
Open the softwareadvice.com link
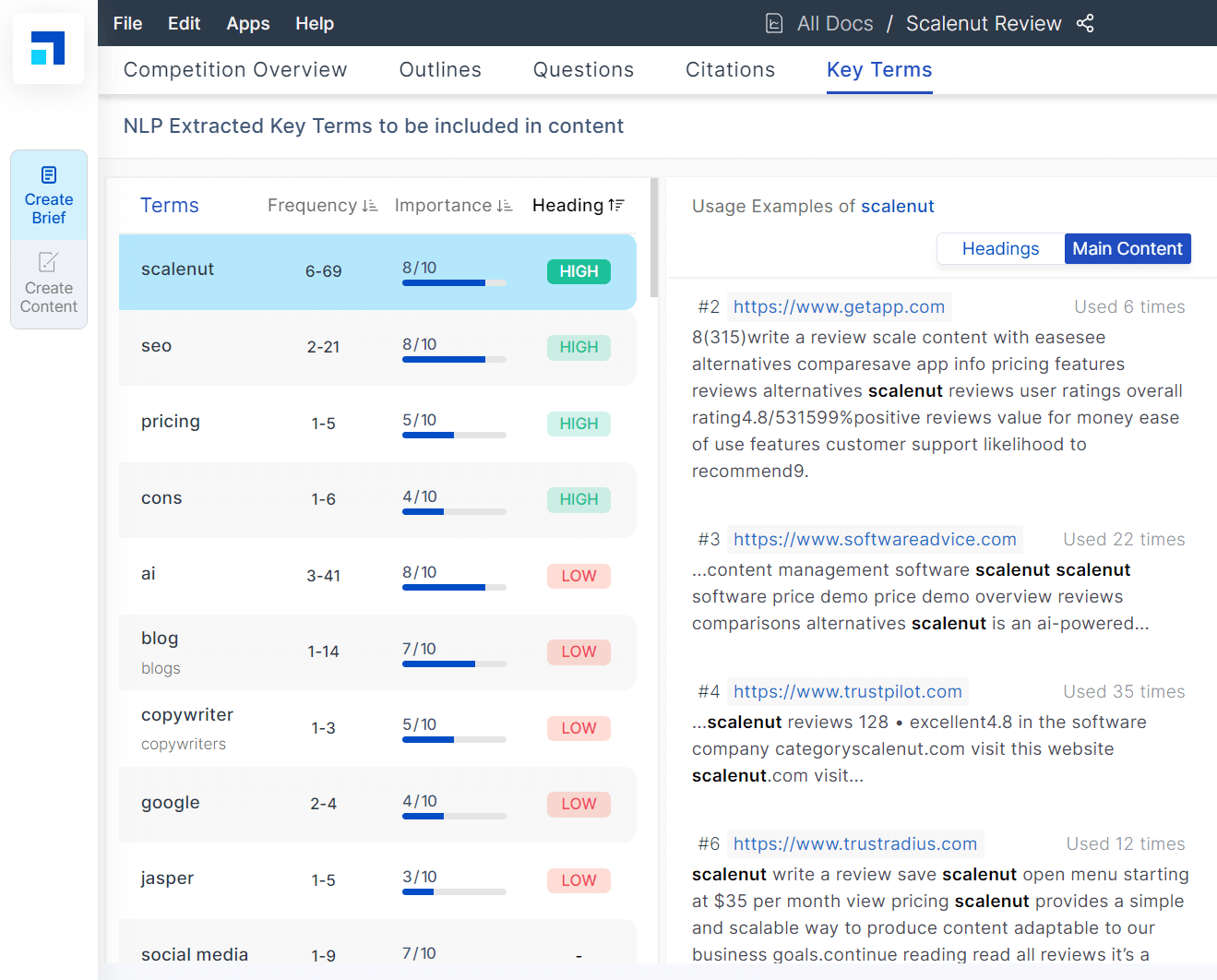875,539
